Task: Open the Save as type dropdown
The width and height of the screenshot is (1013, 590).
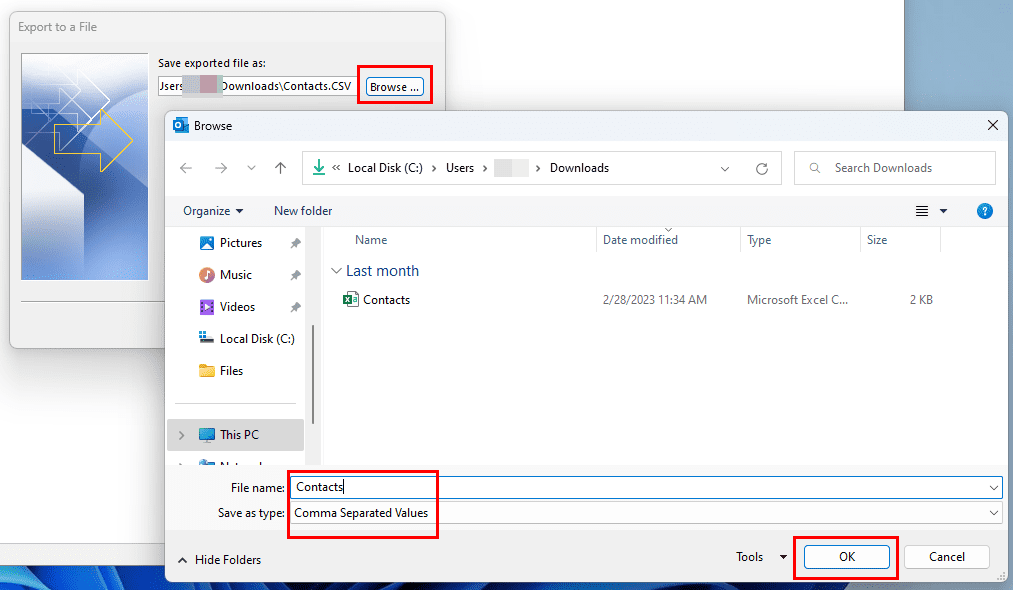Action: pos(993,513)
